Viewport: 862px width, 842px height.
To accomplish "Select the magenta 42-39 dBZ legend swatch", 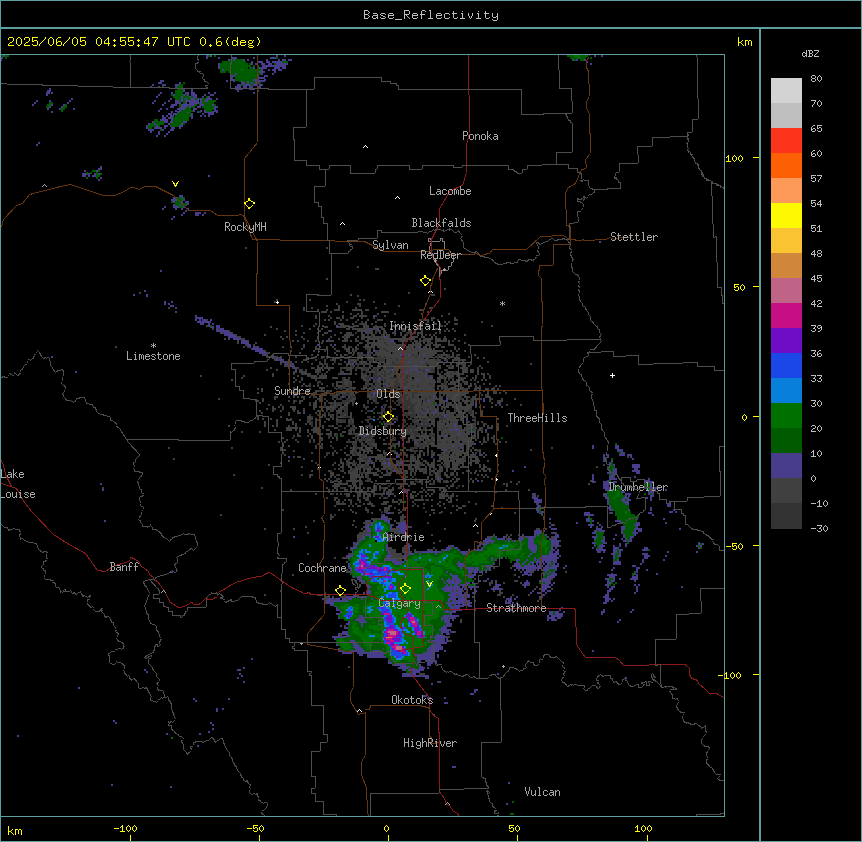I will pos(786,315).
